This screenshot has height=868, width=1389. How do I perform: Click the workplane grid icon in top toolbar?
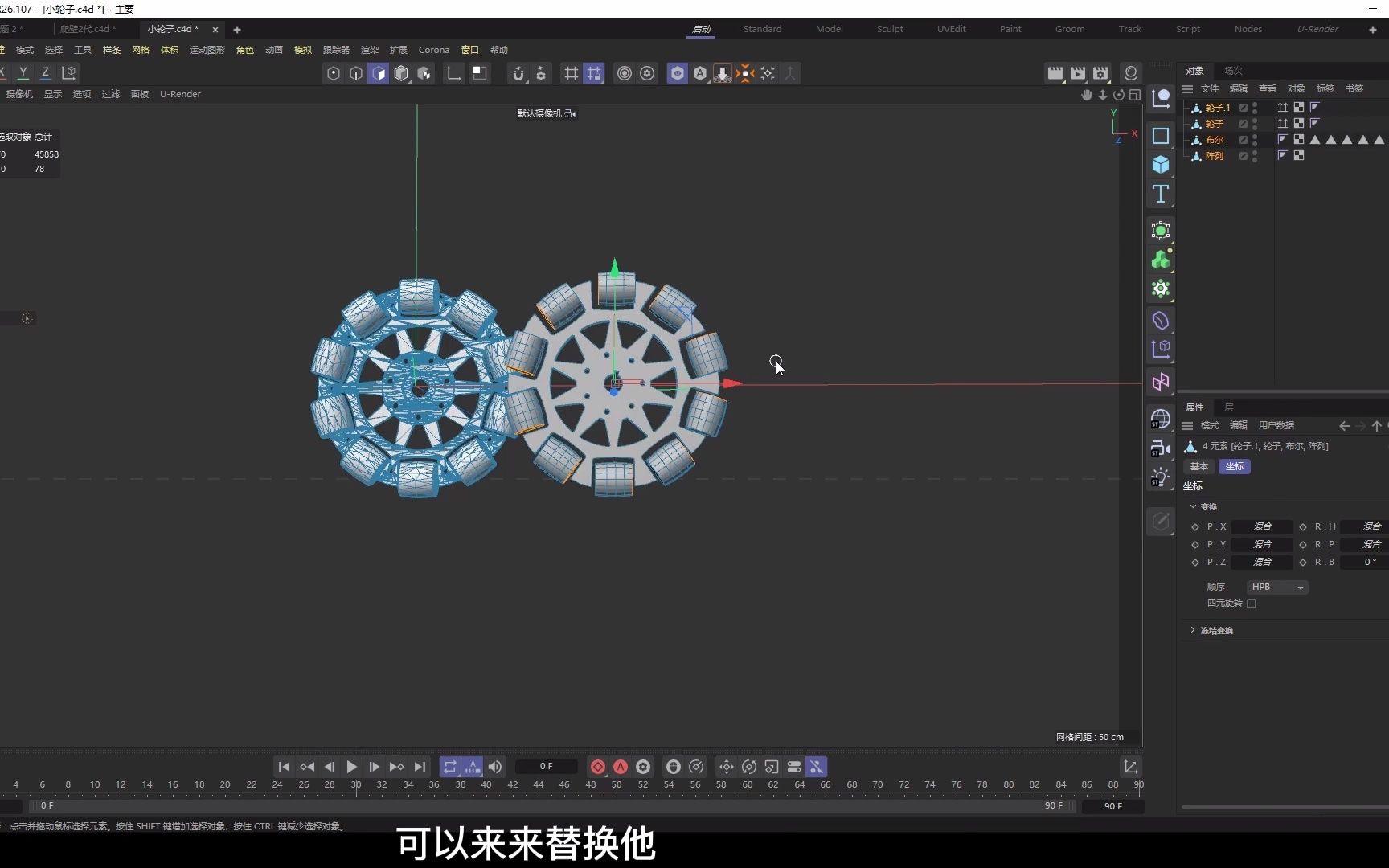pyautogui.click(x=571, y=73)
